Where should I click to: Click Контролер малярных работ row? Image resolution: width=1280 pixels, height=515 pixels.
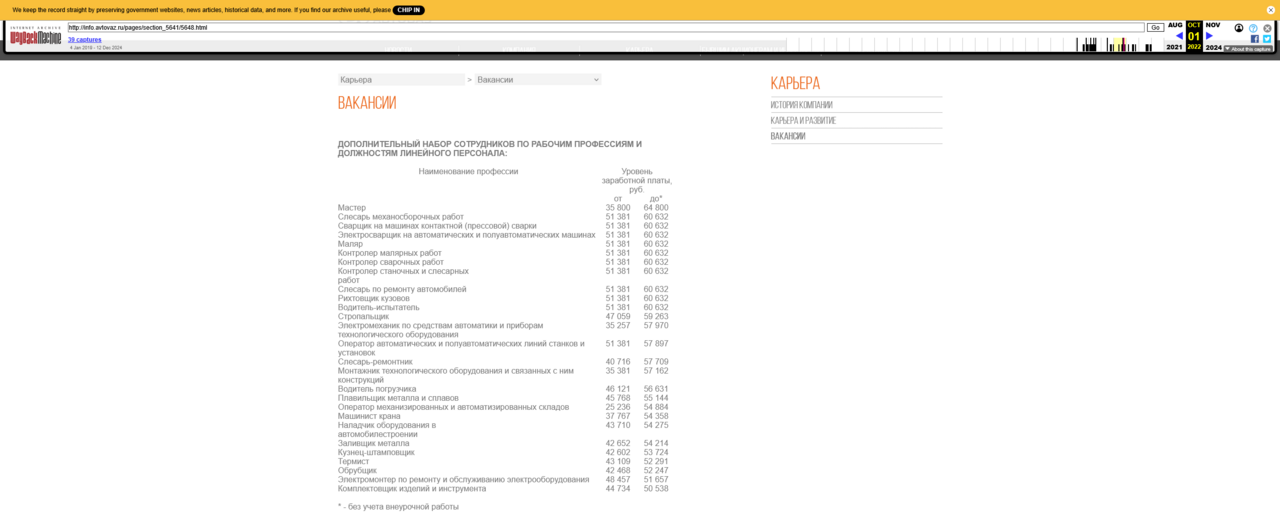(x=503, y=253)
